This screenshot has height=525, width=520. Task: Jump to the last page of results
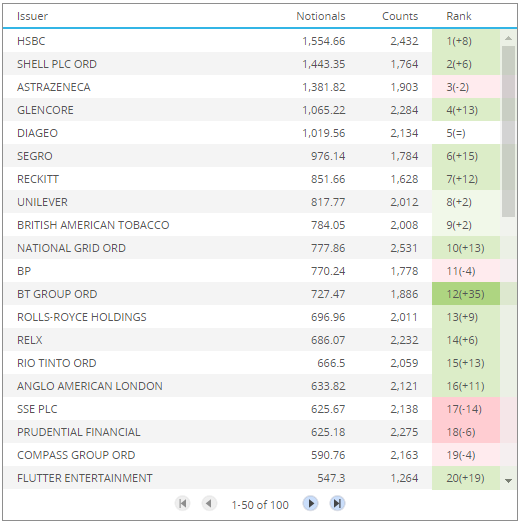[x=337, y=504]
